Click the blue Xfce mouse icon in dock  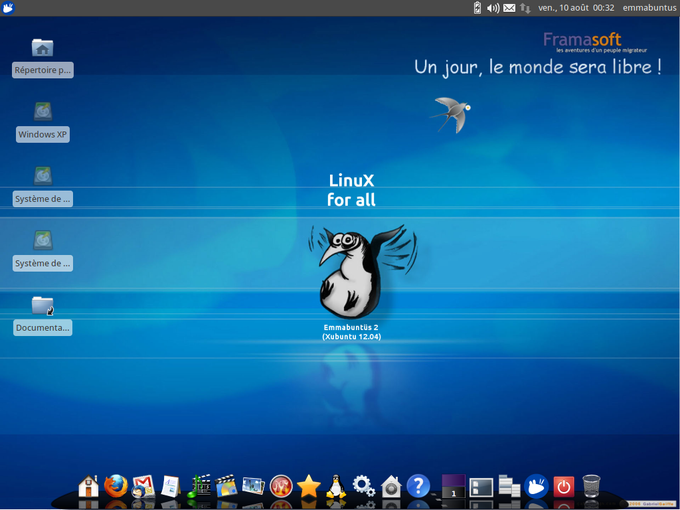536,486
